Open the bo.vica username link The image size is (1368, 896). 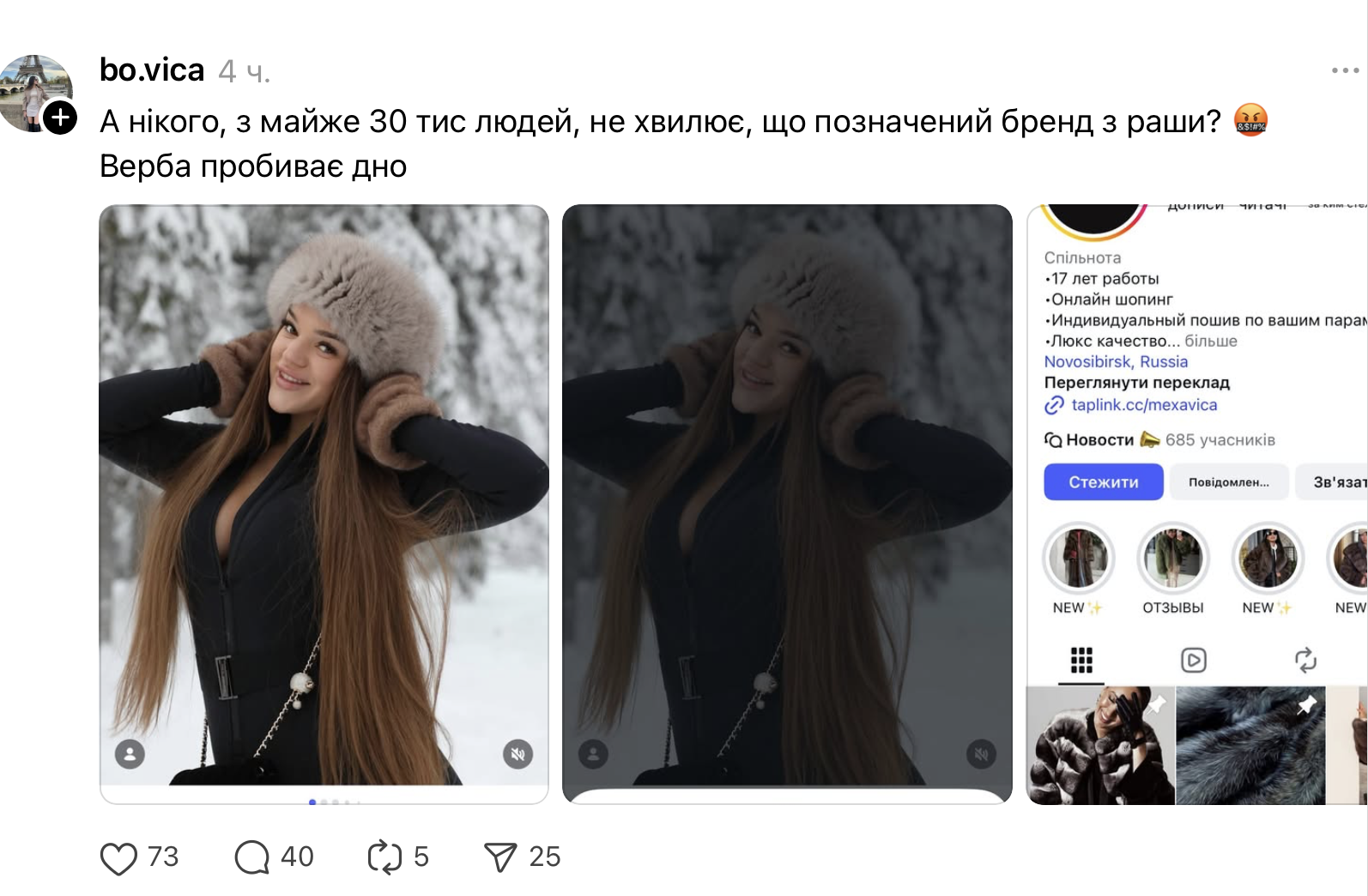[x=152, y=70]
